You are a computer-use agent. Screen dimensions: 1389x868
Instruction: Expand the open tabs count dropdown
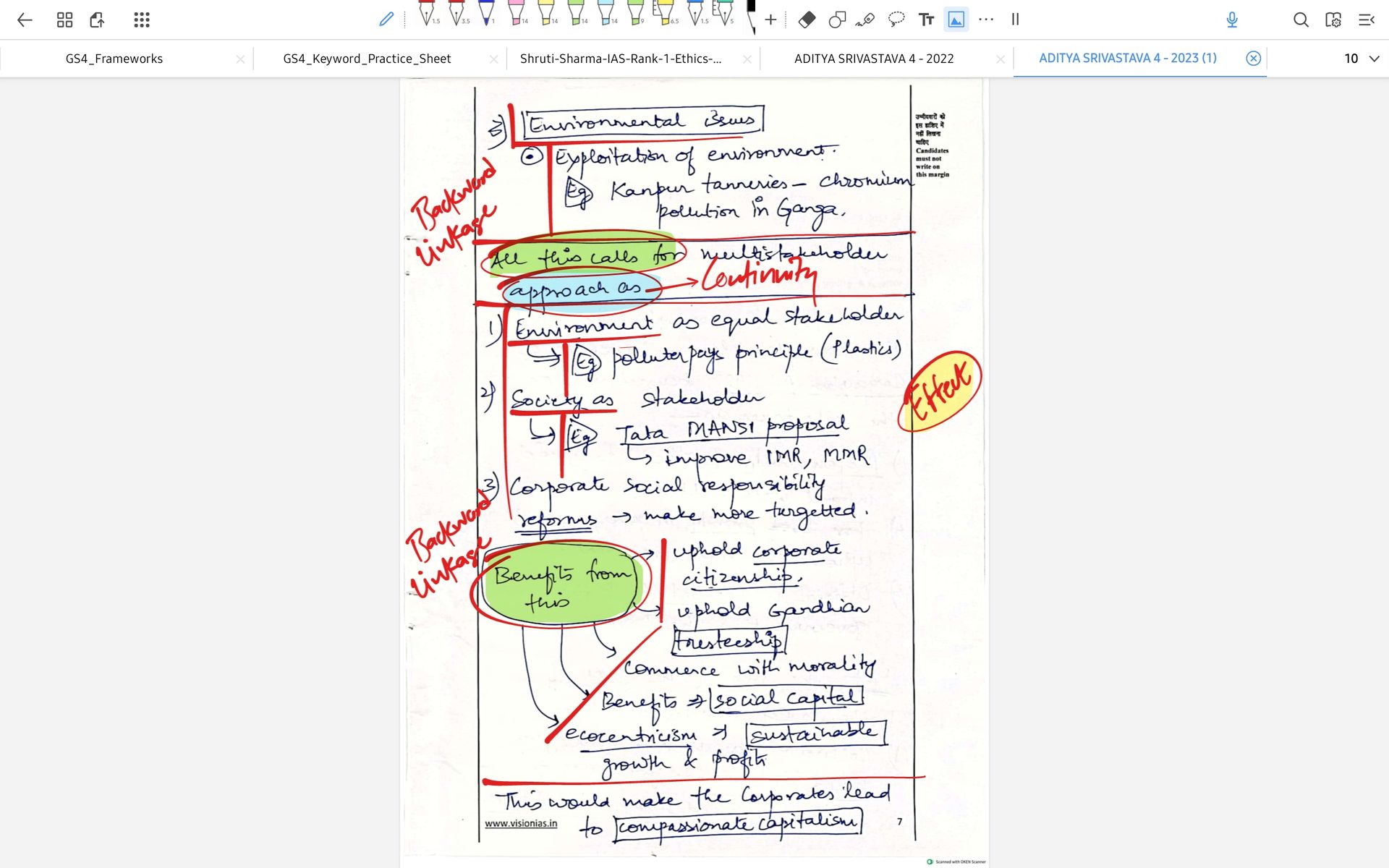click(1374, 59)
